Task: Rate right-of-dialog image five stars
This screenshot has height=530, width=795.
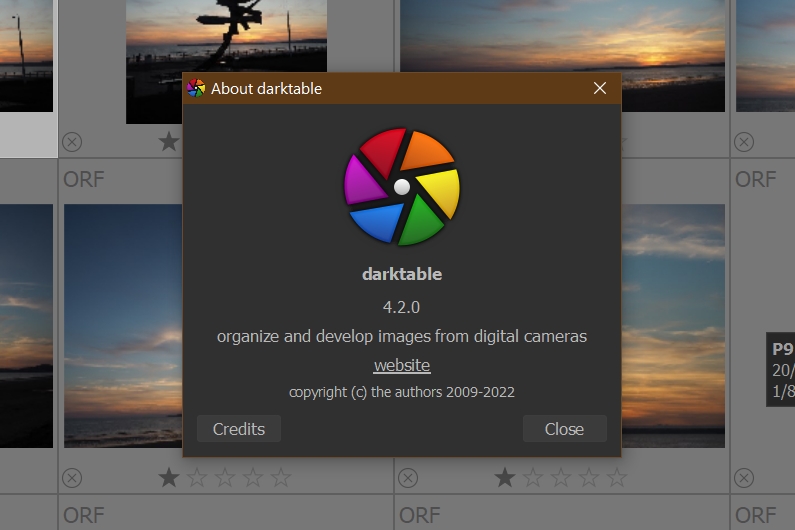Action: coord(617,478)
